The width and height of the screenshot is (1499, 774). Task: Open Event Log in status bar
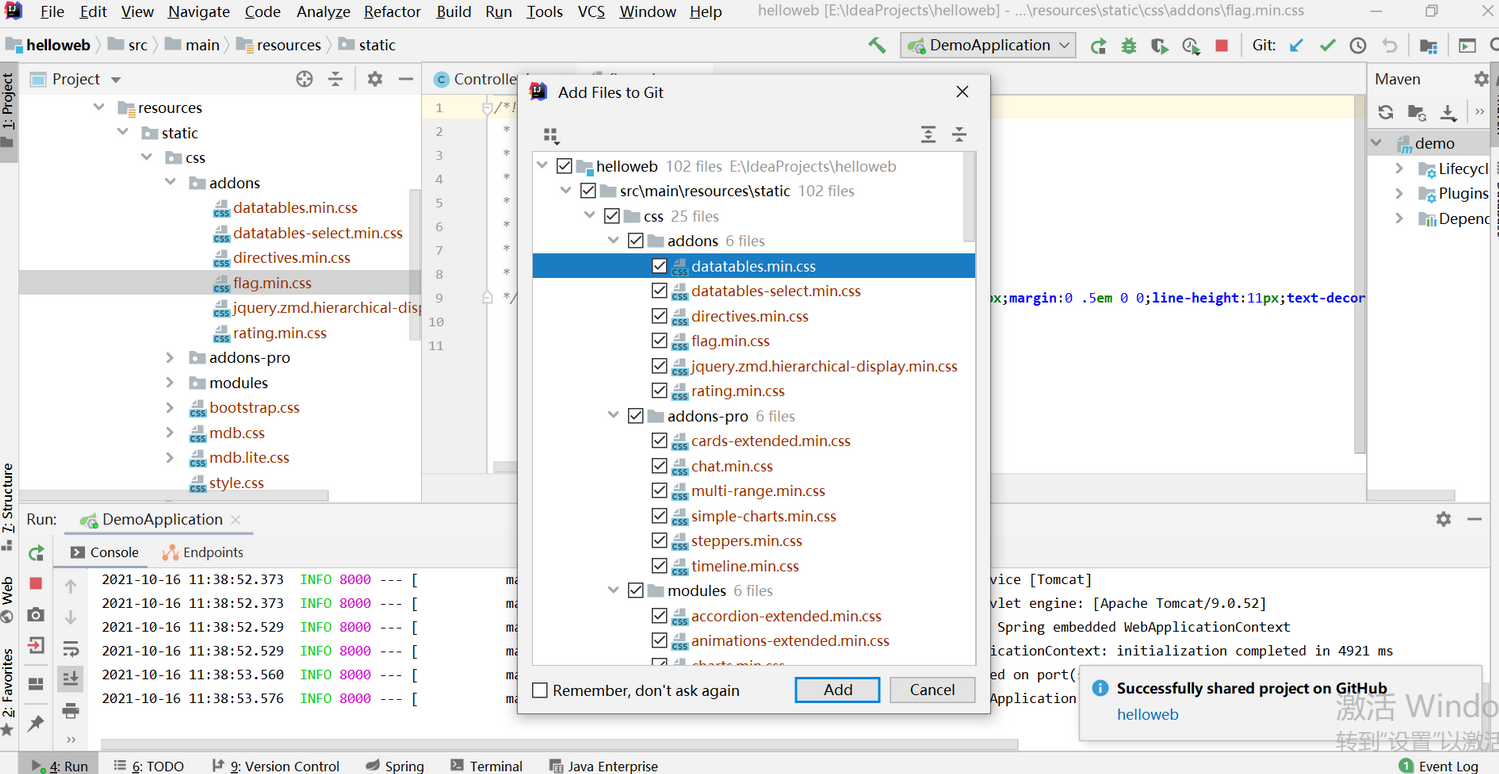(x=1439, y=766)
